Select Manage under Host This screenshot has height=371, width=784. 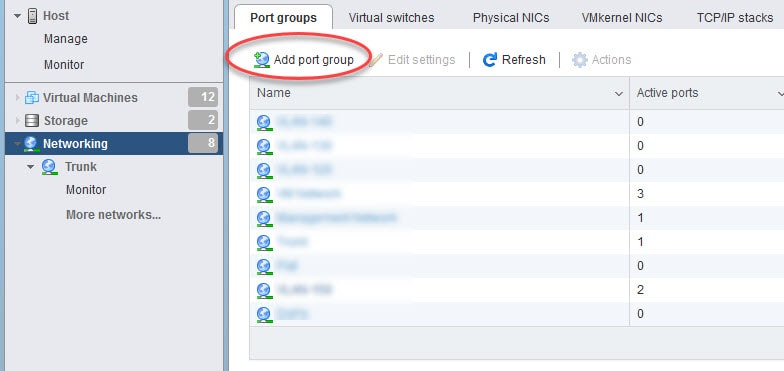coord(66,39)
